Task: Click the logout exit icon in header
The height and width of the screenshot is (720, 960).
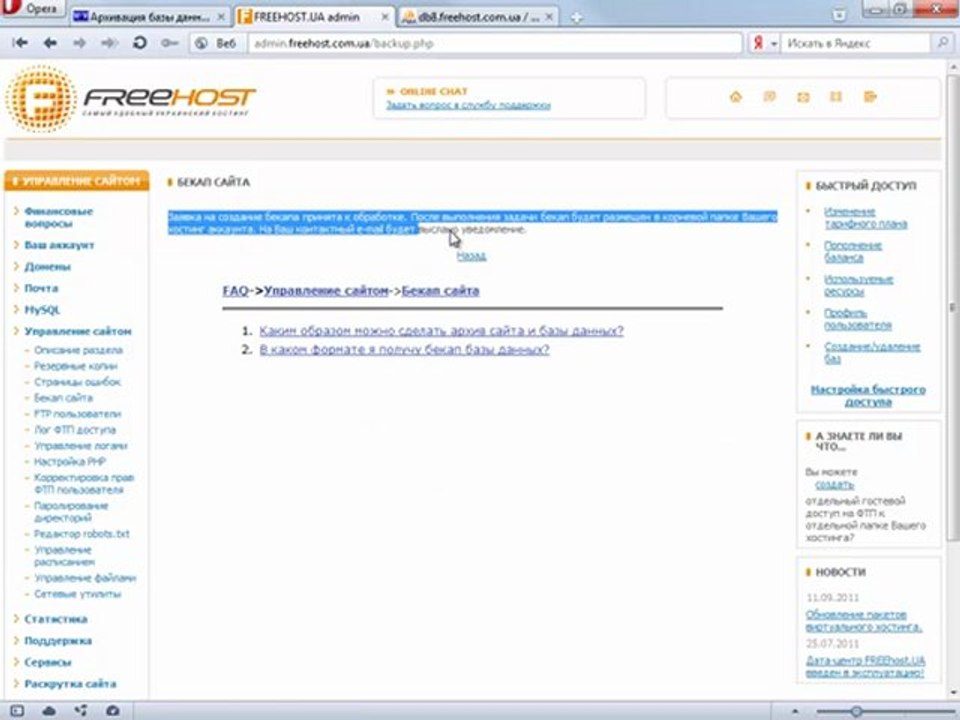Action: (x=870, y=97)
